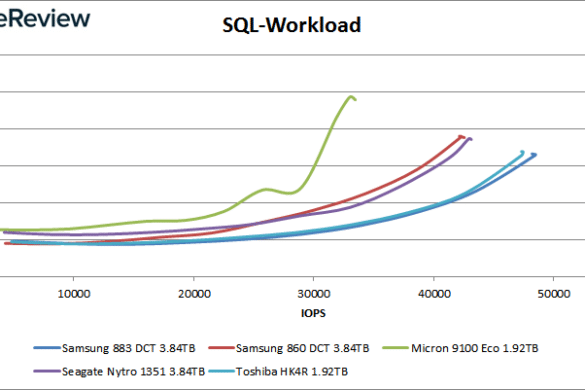Click the end point of the cyan Toshiba curve

[x=522, y=152]
